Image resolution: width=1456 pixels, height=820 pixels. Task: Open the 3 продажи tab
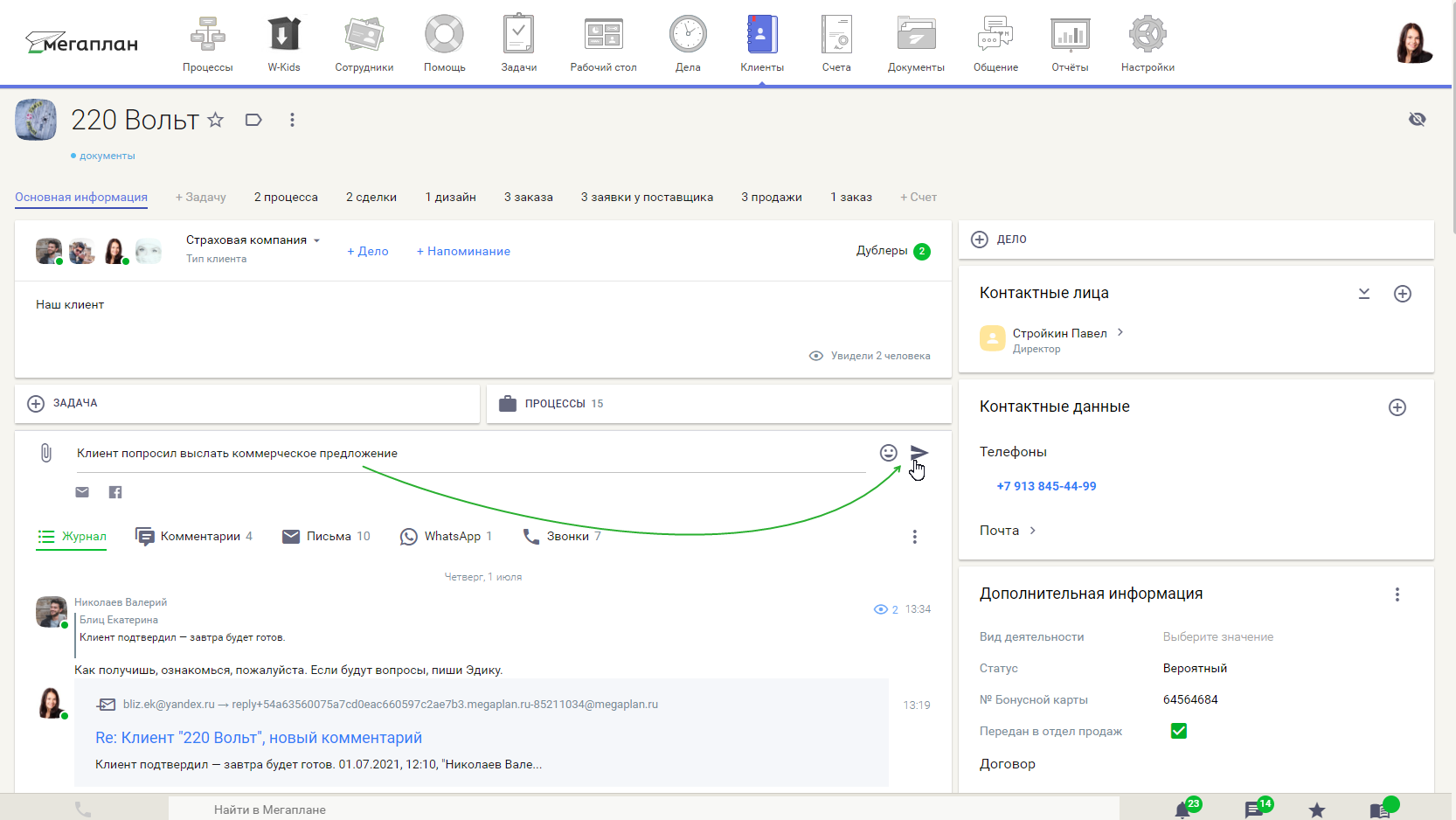(772, 197)
